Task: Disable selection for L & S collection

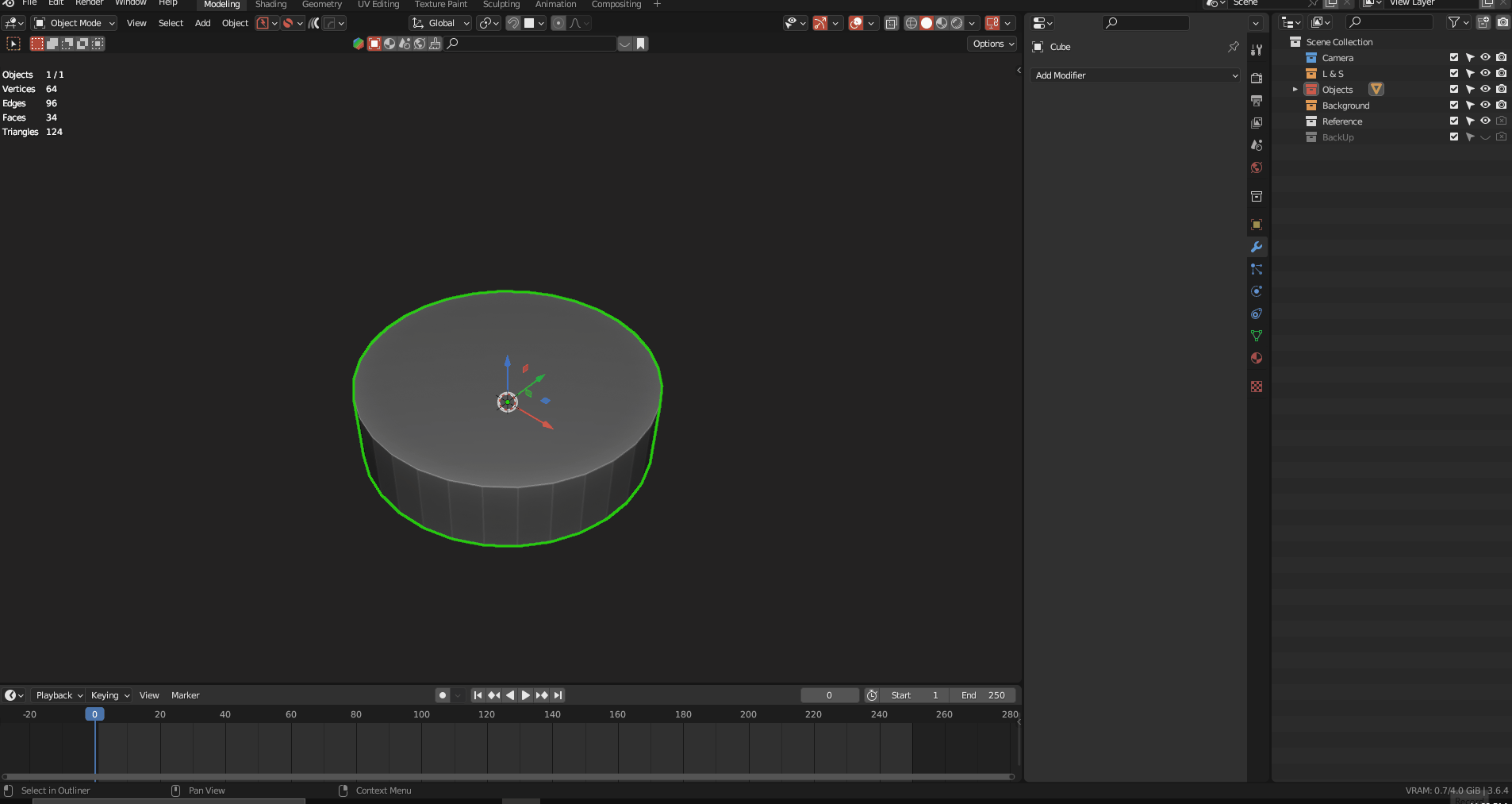Action: (x=1470, y=73)
